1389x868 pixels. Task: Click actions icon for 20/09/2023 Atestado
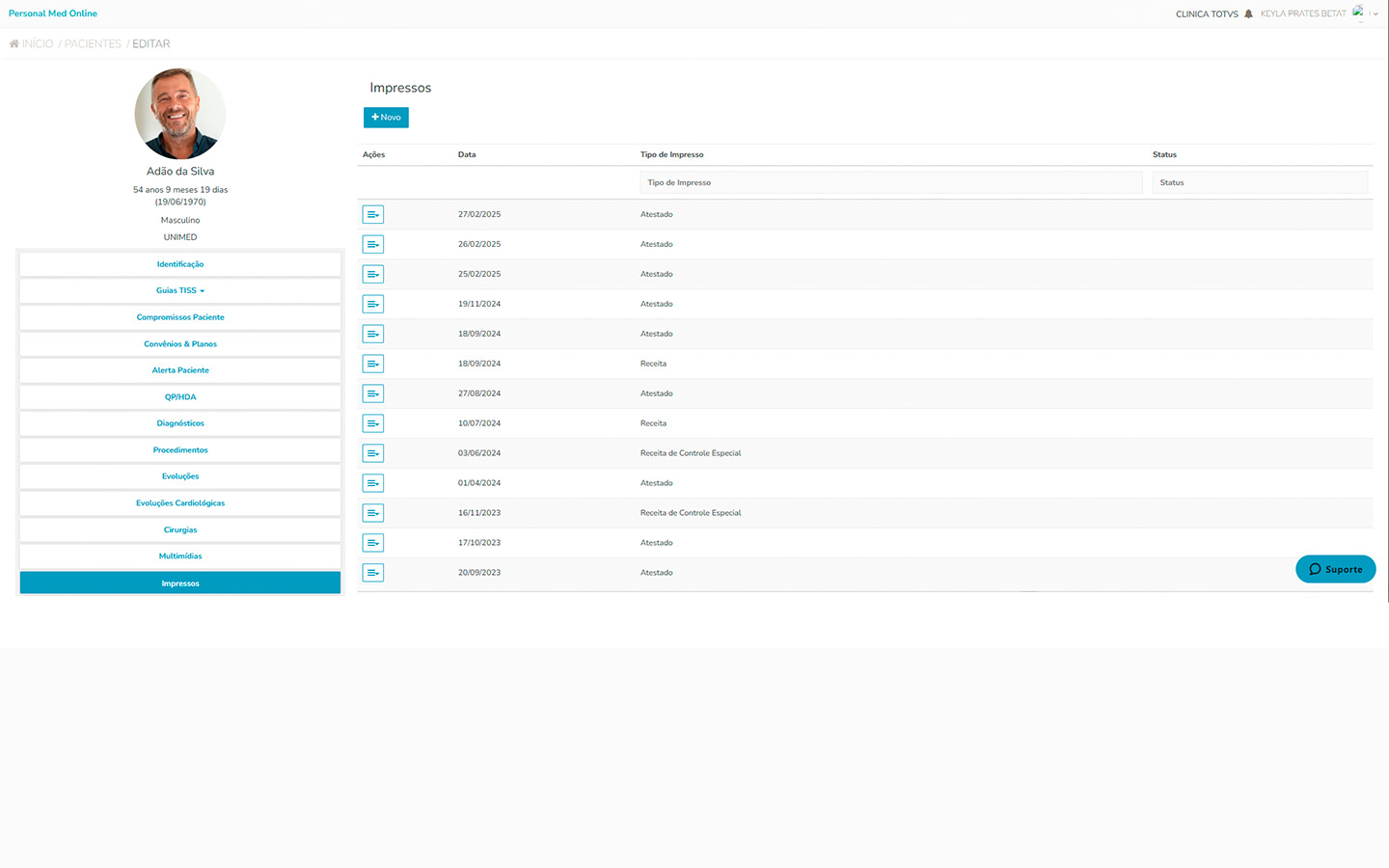tap(373, 574)
